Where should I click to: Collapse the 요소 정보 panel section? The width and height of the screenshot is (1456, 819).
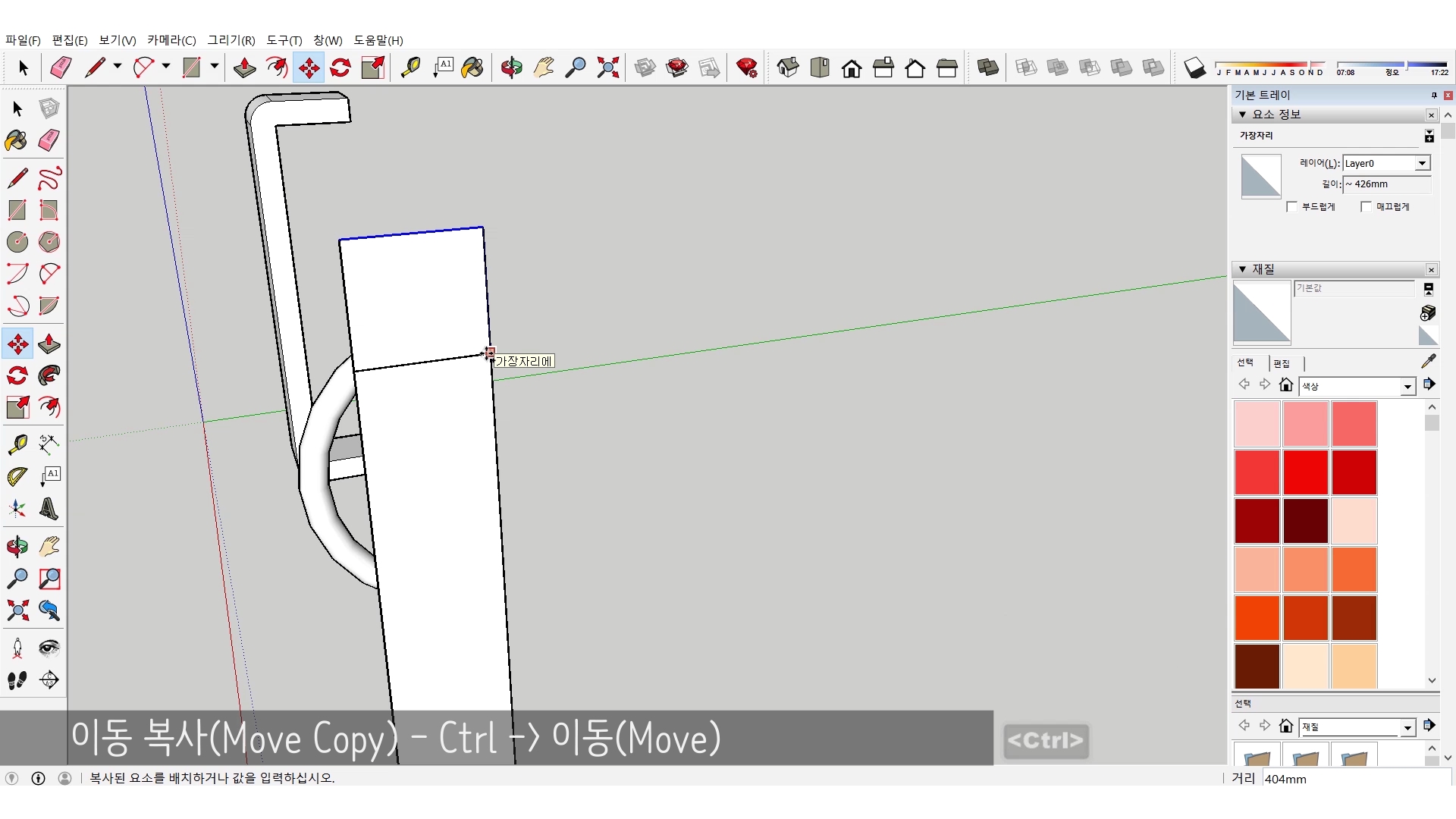tap(1242, 115)
